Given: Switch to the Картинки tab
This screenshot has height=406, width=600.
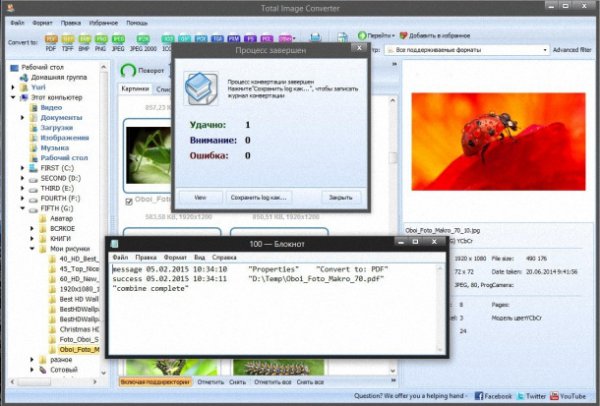Looking at the screenshot, I should (135, 89).
